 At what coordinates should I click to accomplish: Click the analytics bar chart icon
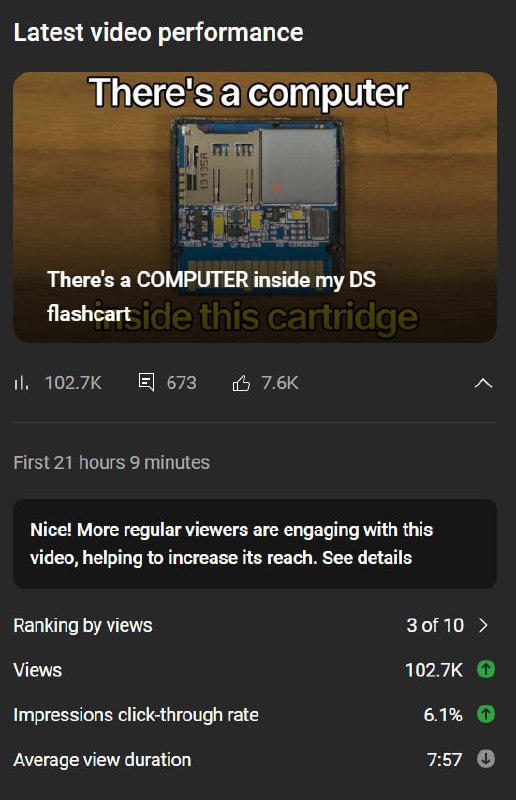click(21, 383)
